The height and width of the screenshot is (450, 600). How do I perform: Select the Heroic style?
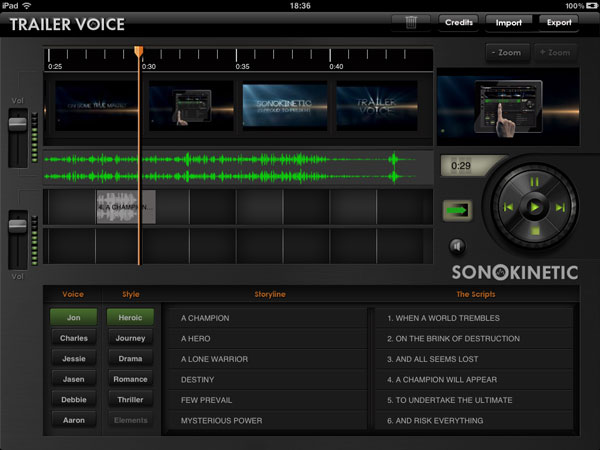tap(130, 317)
